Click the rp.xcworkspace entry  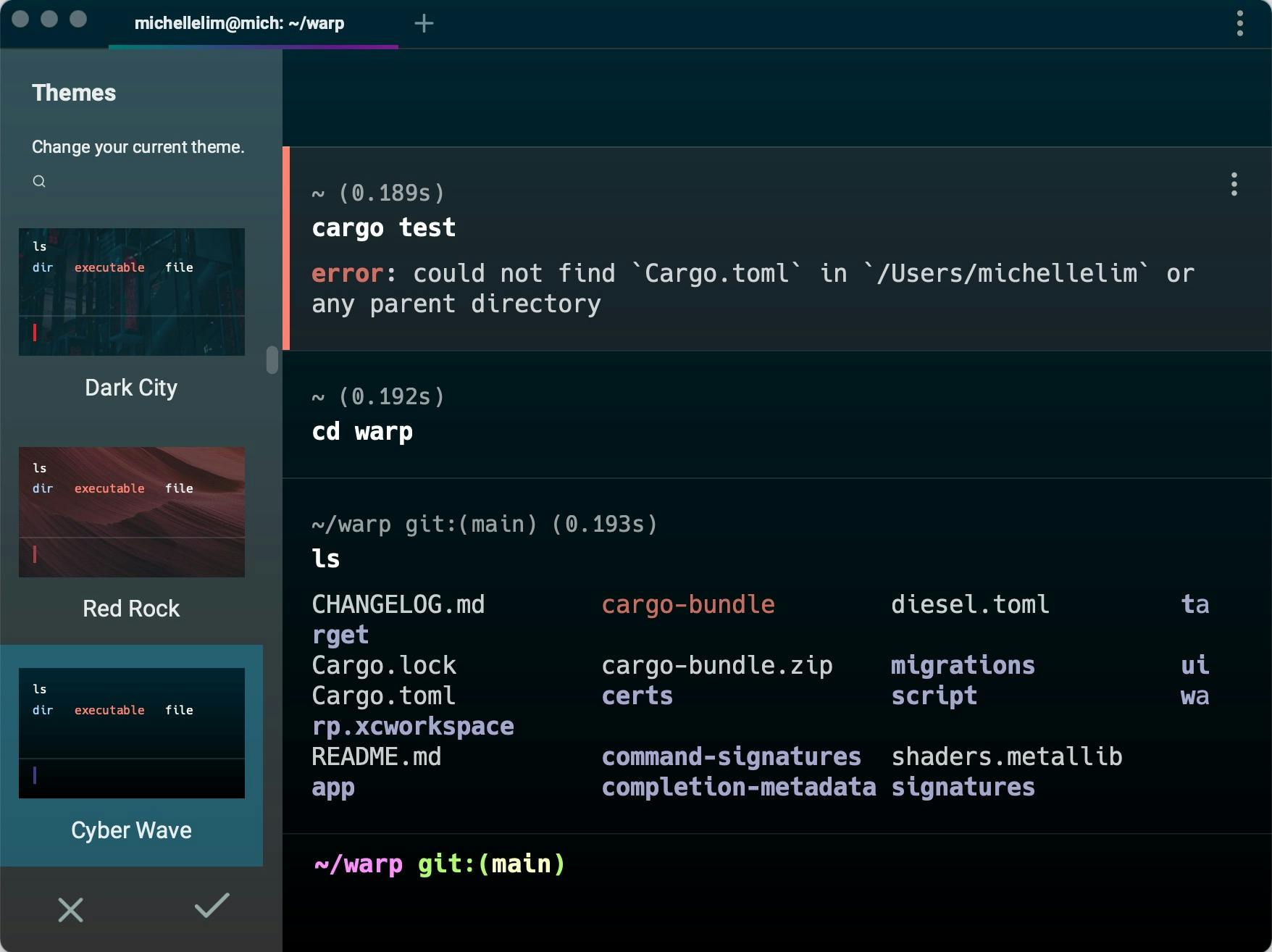(413, 726)
